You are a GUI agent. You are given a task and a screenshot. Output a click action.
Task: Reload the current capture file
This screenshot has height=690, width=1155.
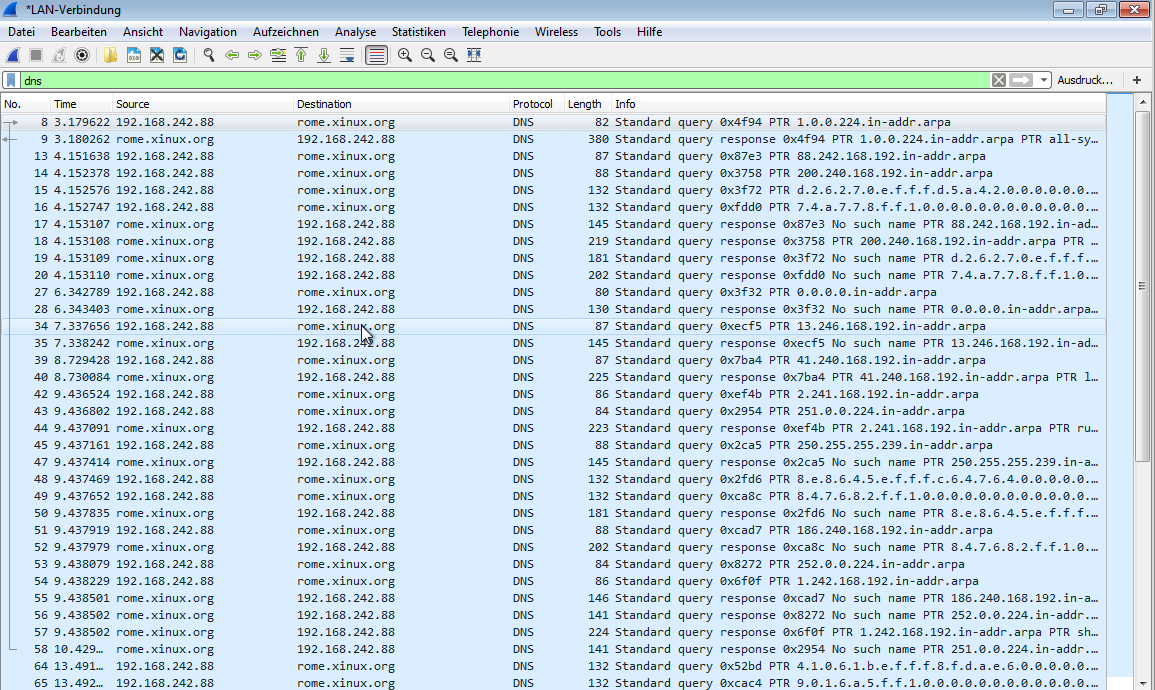180,55
